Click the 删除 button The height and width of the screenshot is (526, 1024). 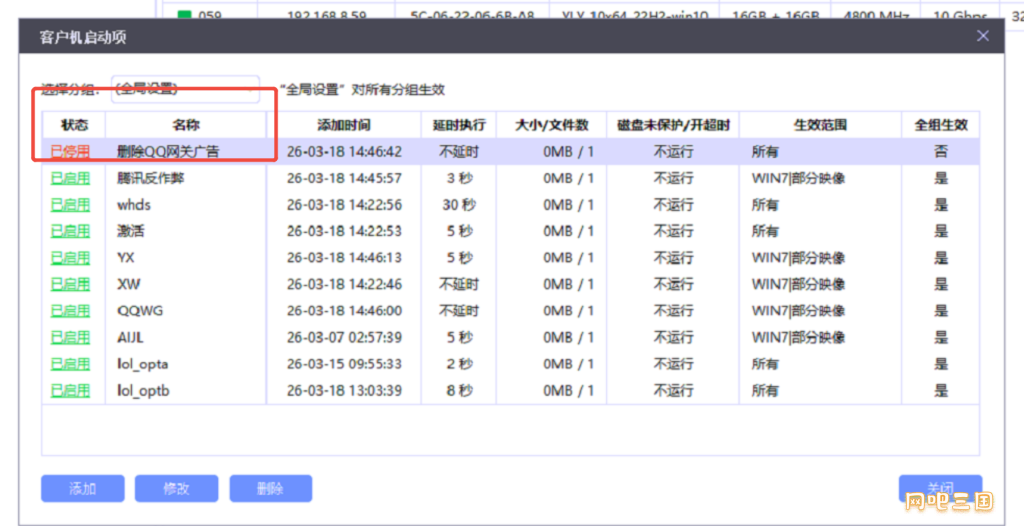coord(270,488)
